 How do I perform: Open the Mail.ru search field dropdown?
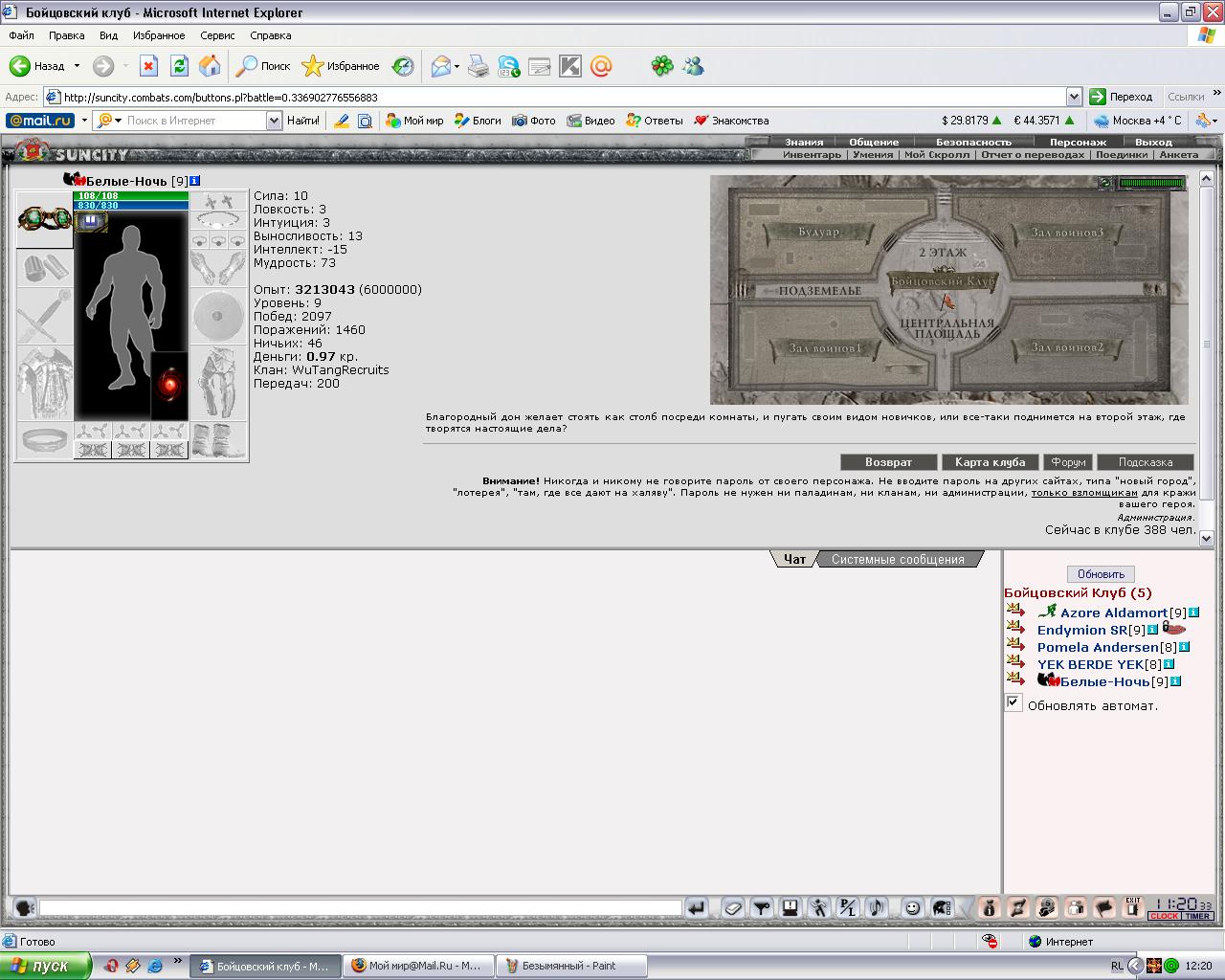coord(274,121)
